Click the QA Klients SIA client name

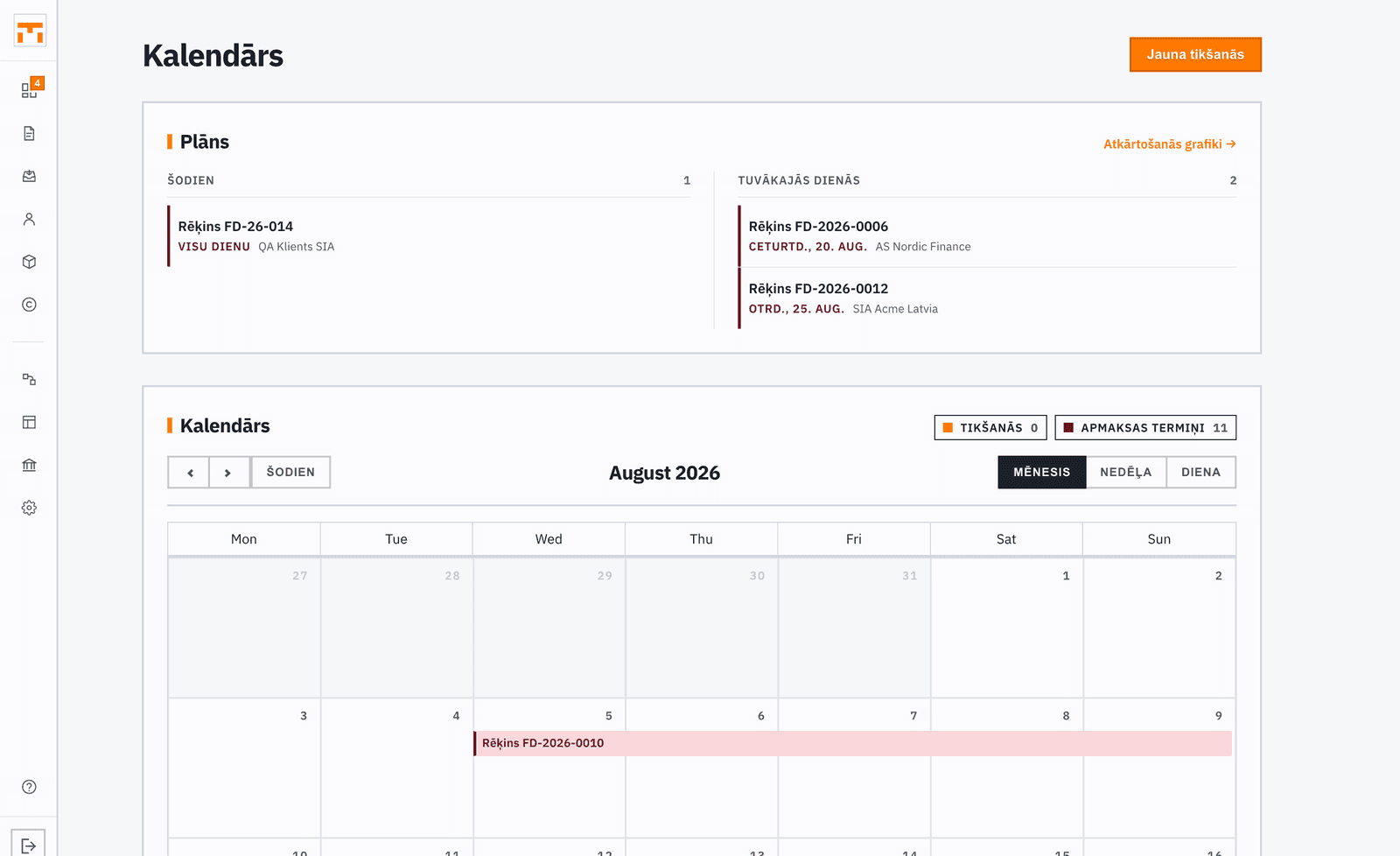pyautogui.click(x=297, y=247)
